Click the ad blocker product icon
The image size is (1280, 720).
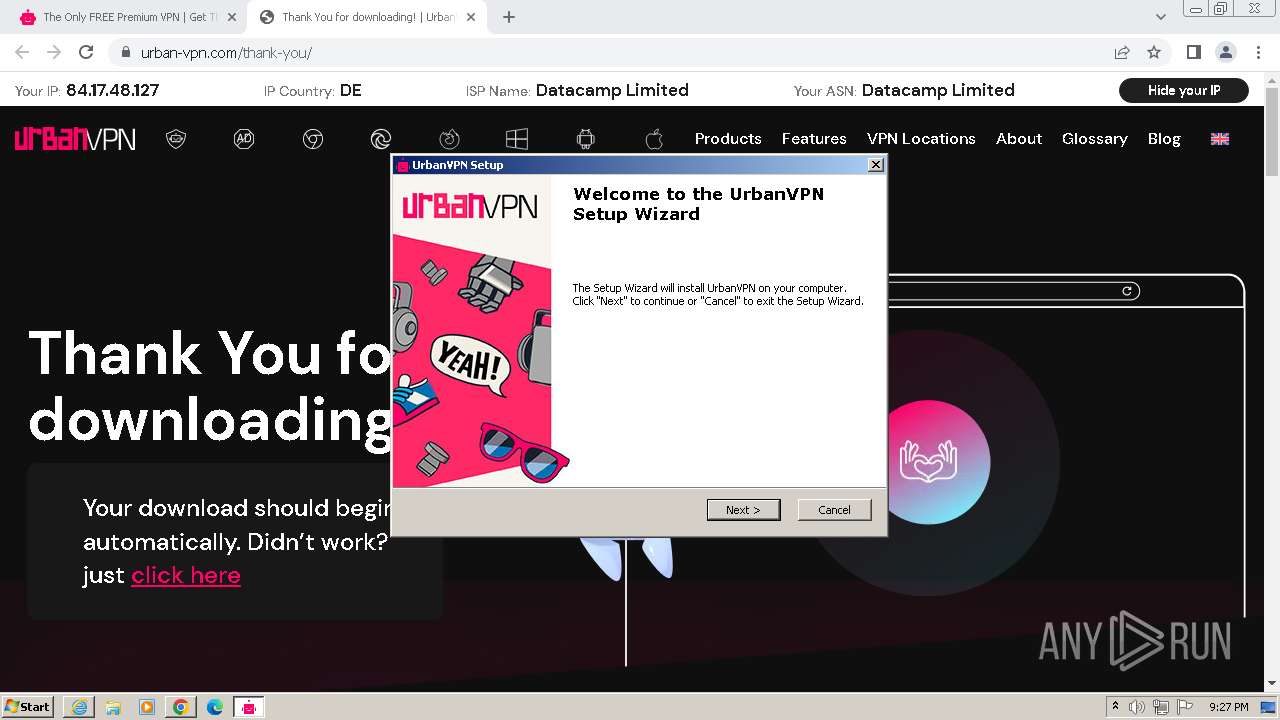point(244,139)
